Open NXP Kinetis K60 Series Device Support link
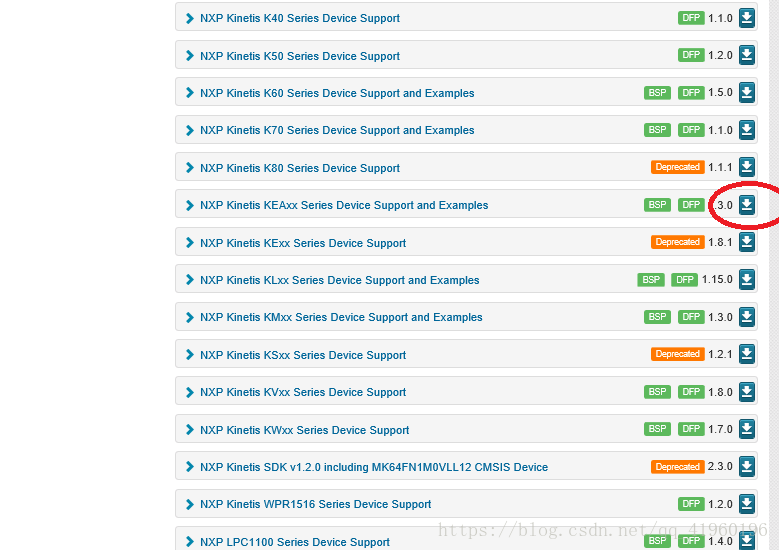779x550 pixels. 337,93
